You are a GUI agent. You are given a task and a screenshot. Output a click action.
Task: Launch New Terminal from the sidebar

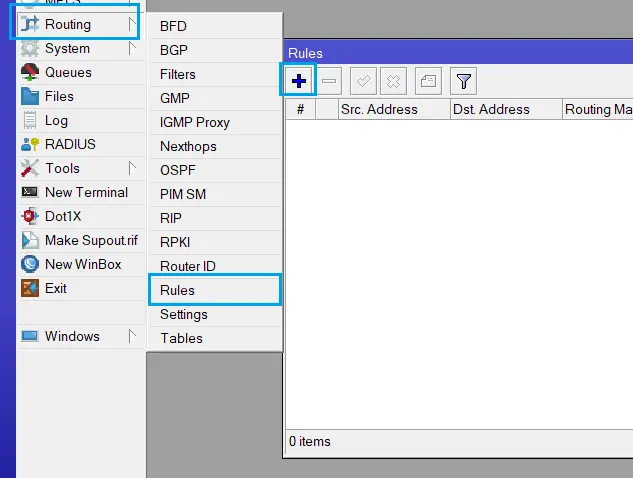(86, 192)
